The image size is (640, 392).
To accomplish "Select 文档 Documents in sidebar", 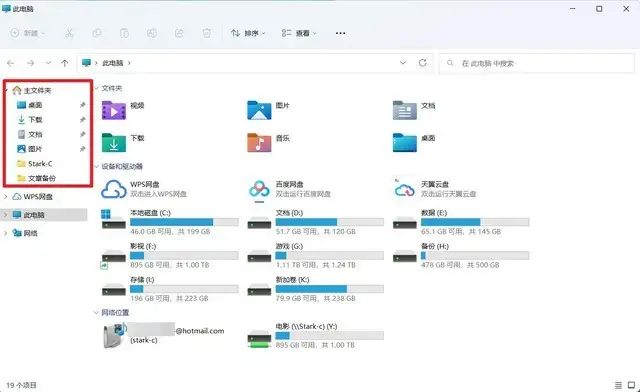I will (x=35, y=134).
